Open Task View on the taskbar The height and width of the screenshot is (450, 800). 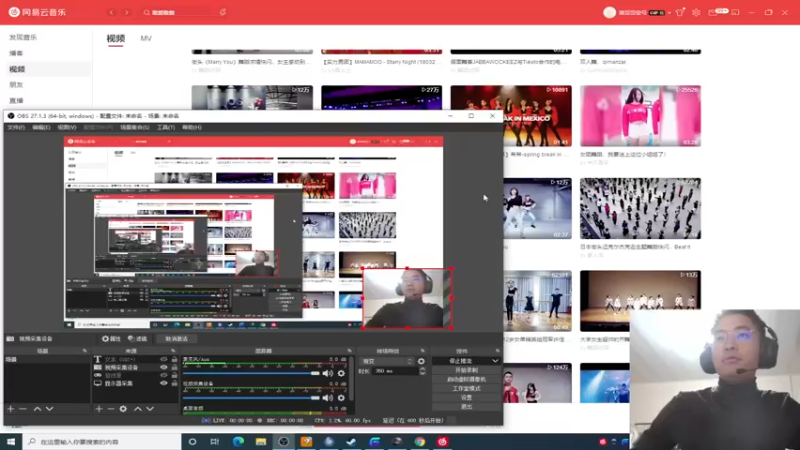pyautogui.click(x=215, y=441)
